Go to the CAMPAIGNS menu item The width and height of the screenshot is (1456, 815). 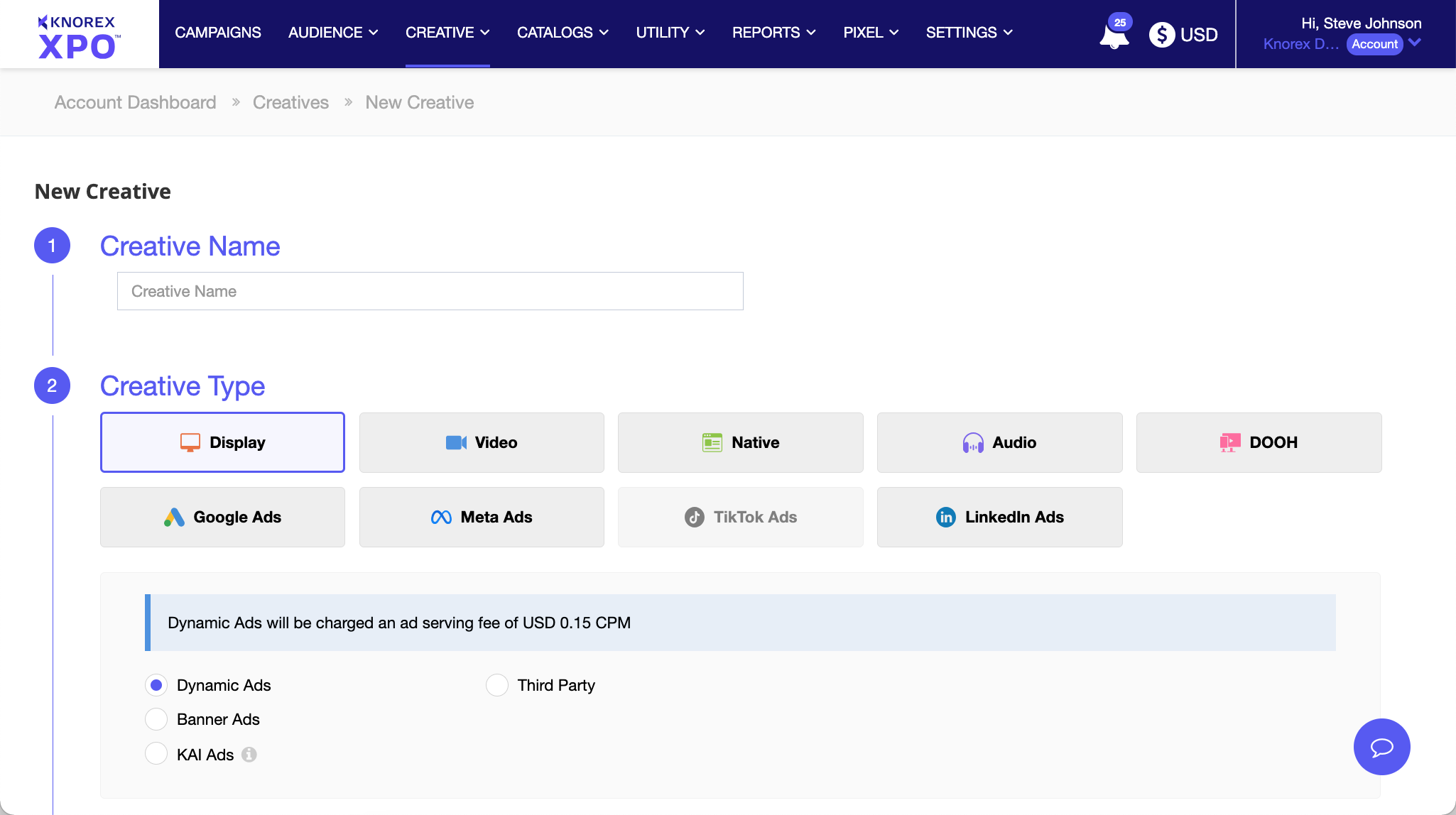pyautogui.click(x=218, y=33)
